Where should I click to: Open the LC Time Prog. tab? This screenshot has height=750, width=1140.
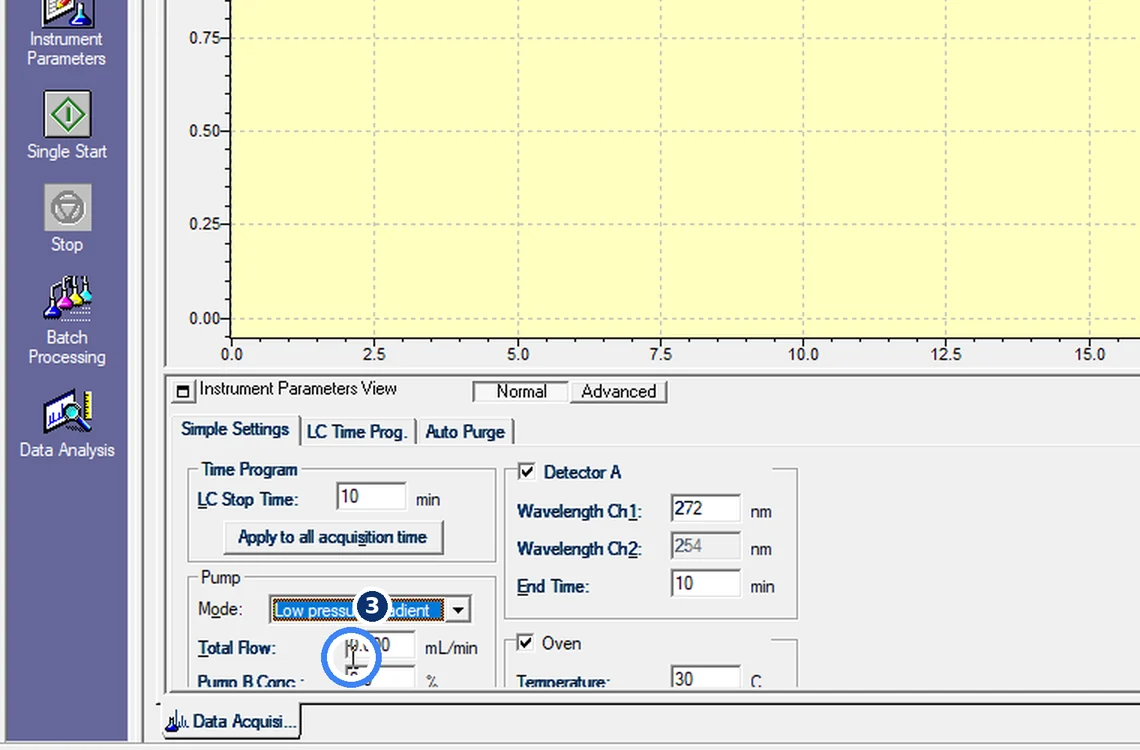pyautogui.click(x=356, y=432)
